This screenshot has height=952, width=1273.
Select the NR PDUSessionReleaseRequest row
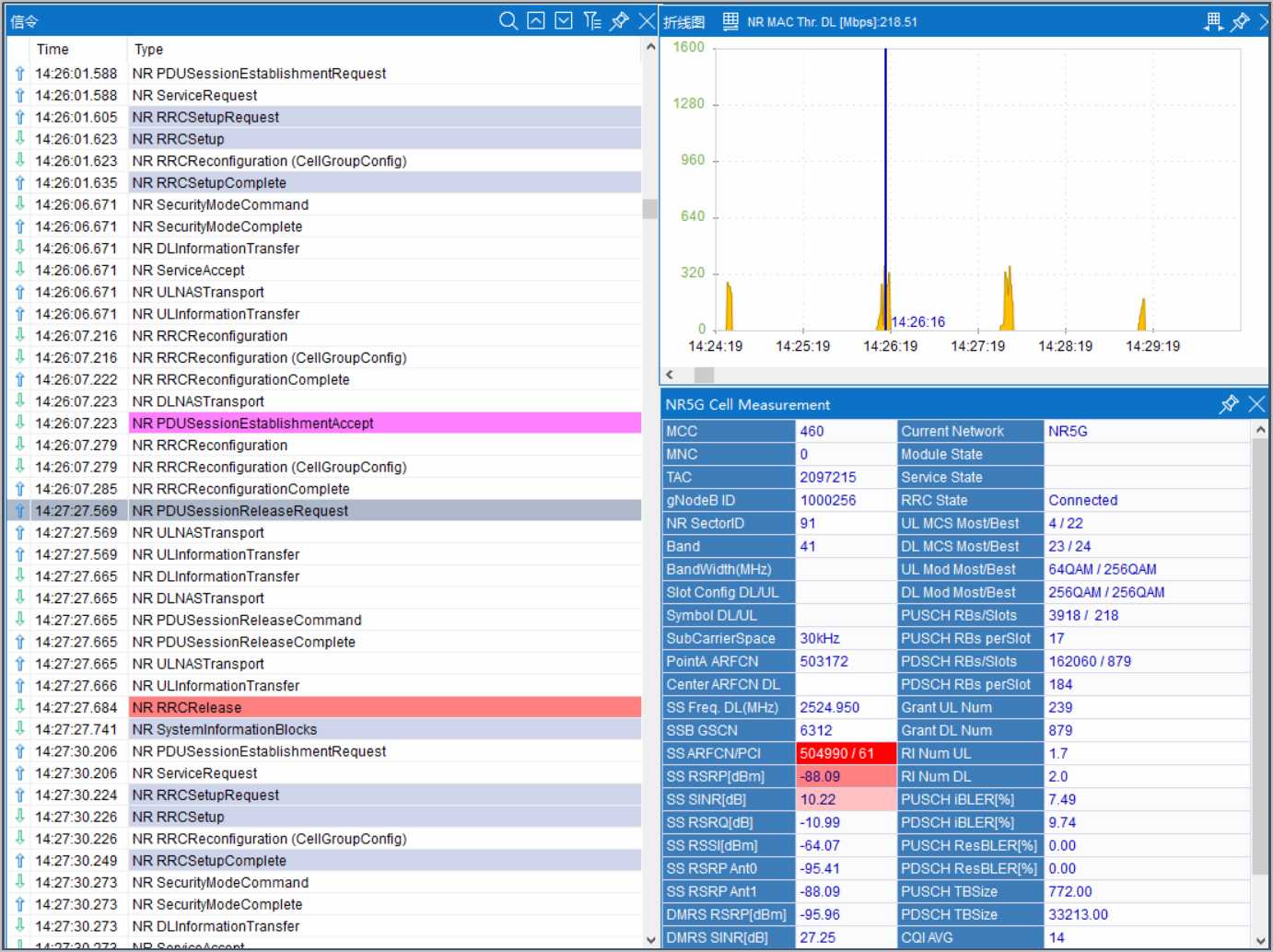[239, 511]
